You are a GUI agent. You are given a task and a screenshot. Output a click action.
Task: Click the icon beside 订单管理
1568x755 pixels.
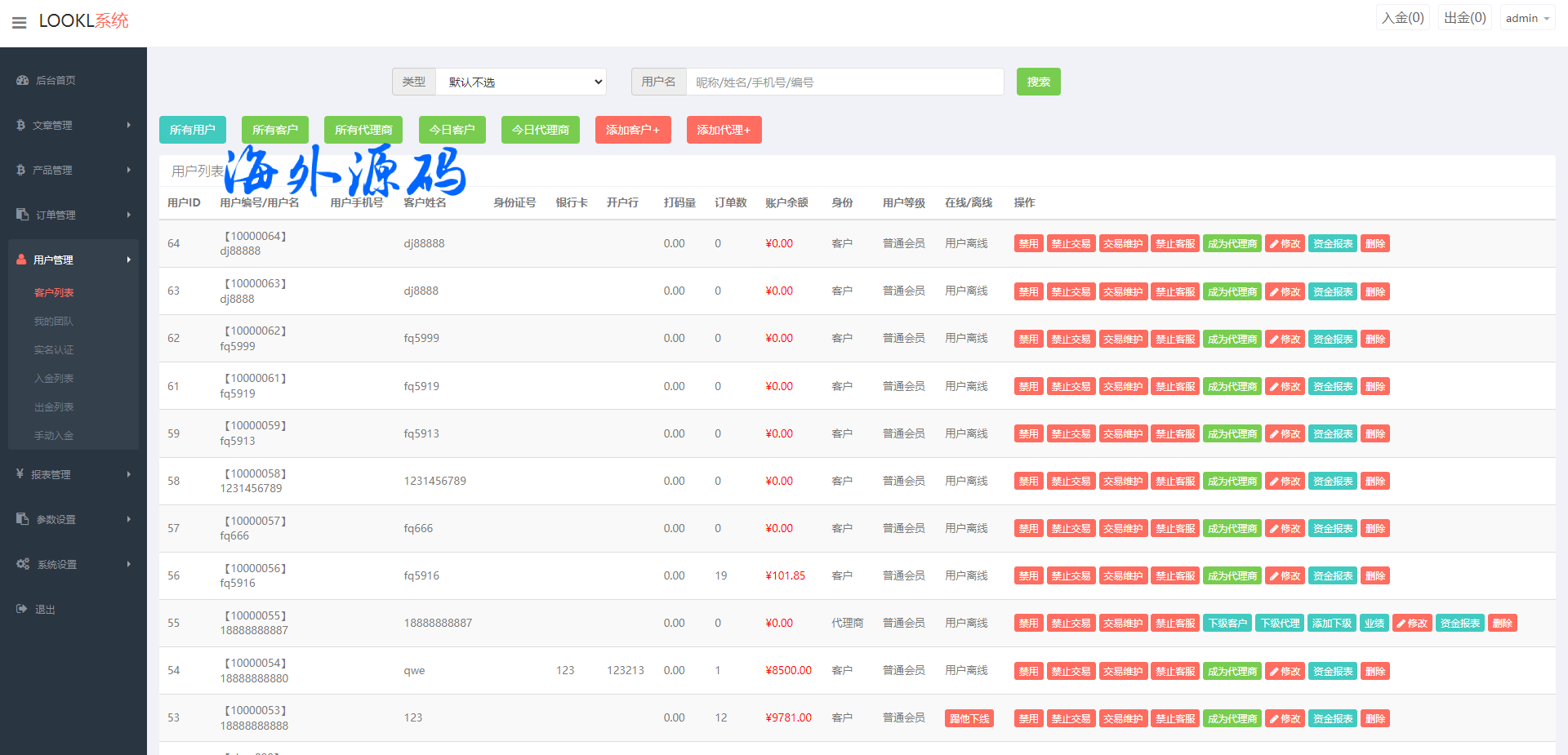pyautogui.click(x=22, y=215)
